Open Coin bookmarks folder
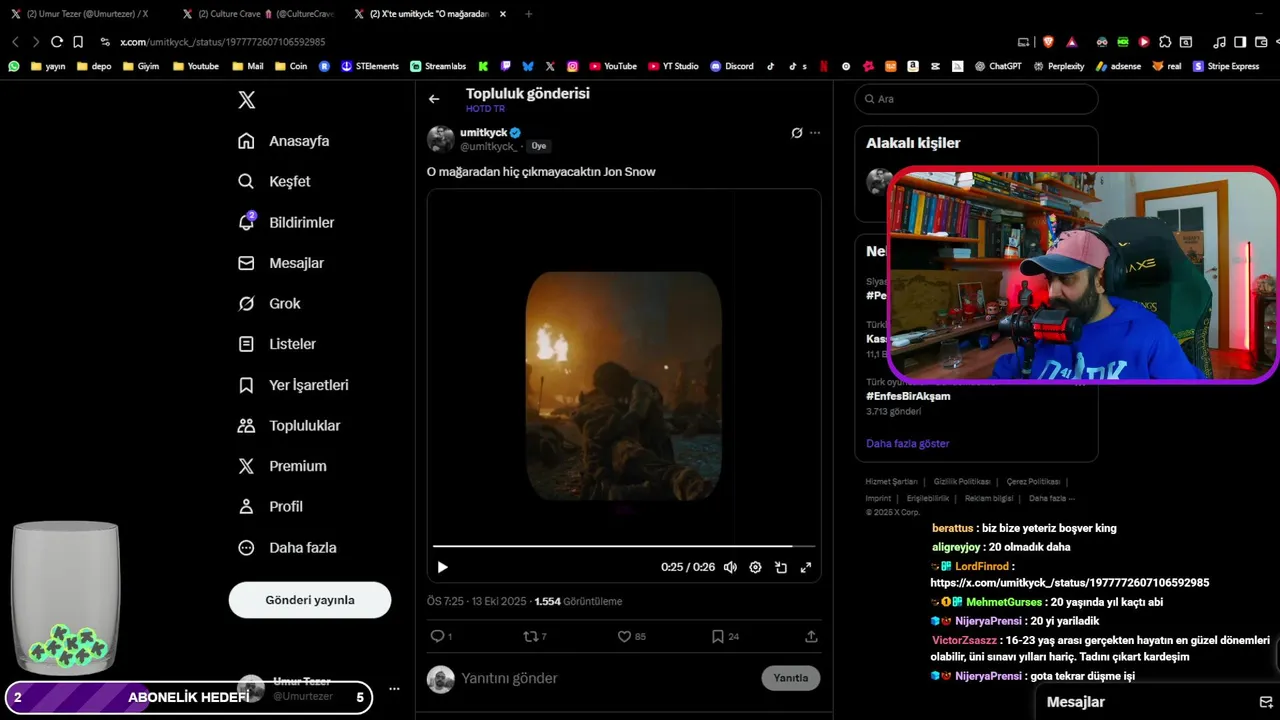Image resolution: width=1280 pixels, height=720 pixels. (x=290, y=66)
